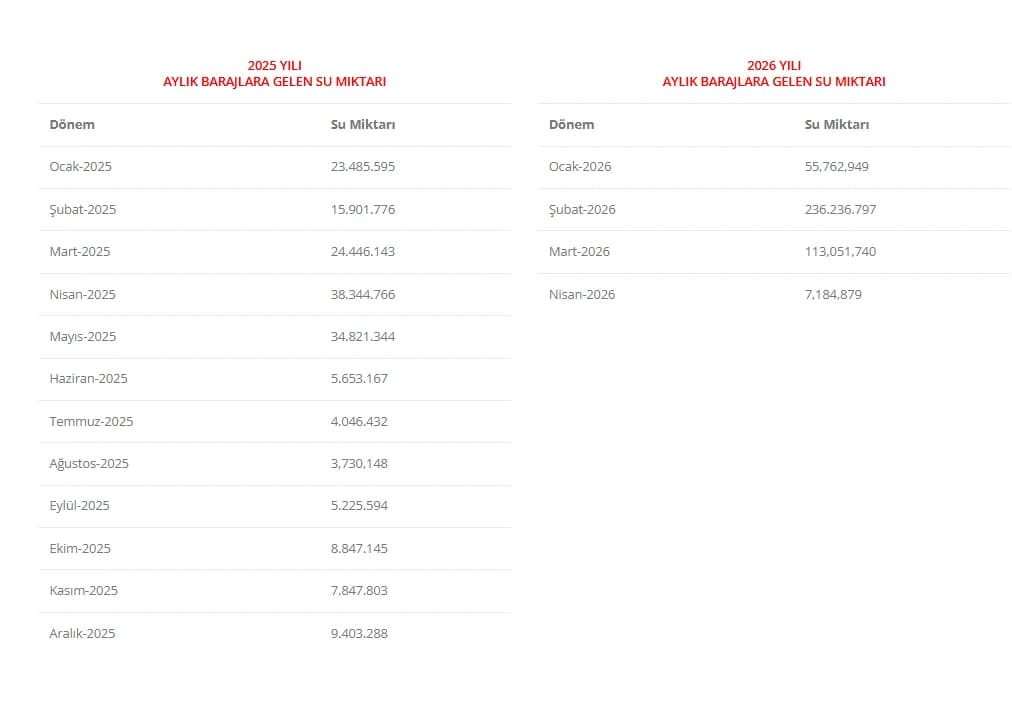Image resolution: width=1012 pixels, height=701 pixels.
Task: Select the Su Miktarı header in 2026 table
Action: click(836, 125)
